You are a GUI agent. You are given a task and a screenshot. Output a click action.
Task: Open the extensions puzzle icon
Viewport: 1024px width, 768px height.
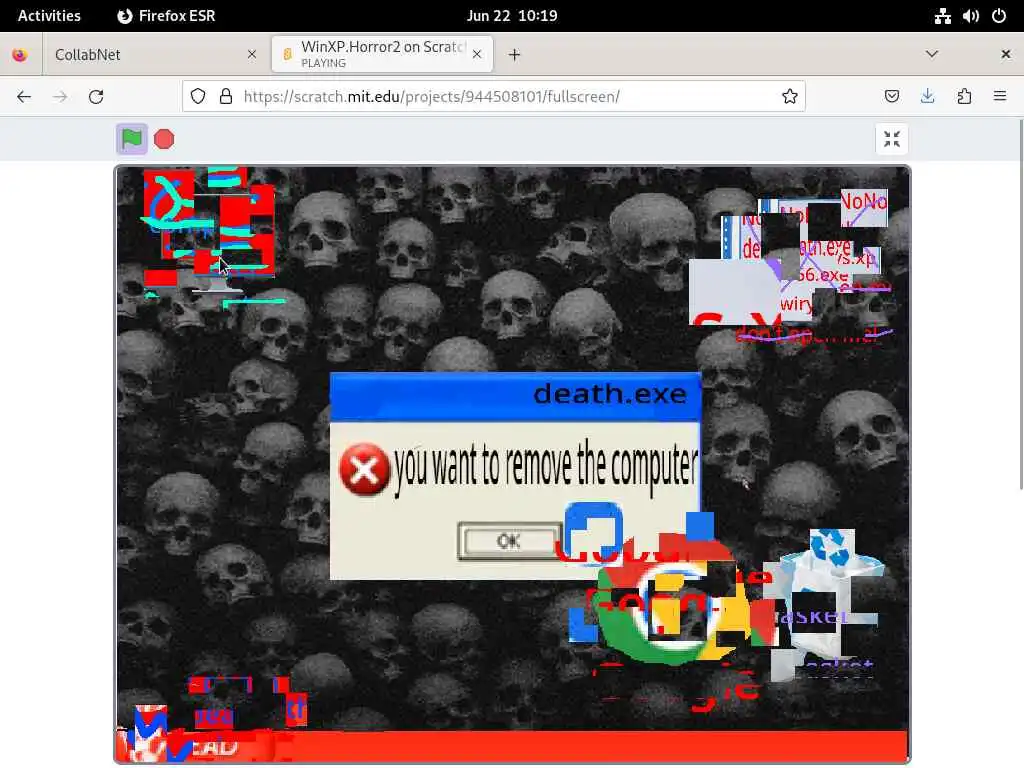pos(964,97)
